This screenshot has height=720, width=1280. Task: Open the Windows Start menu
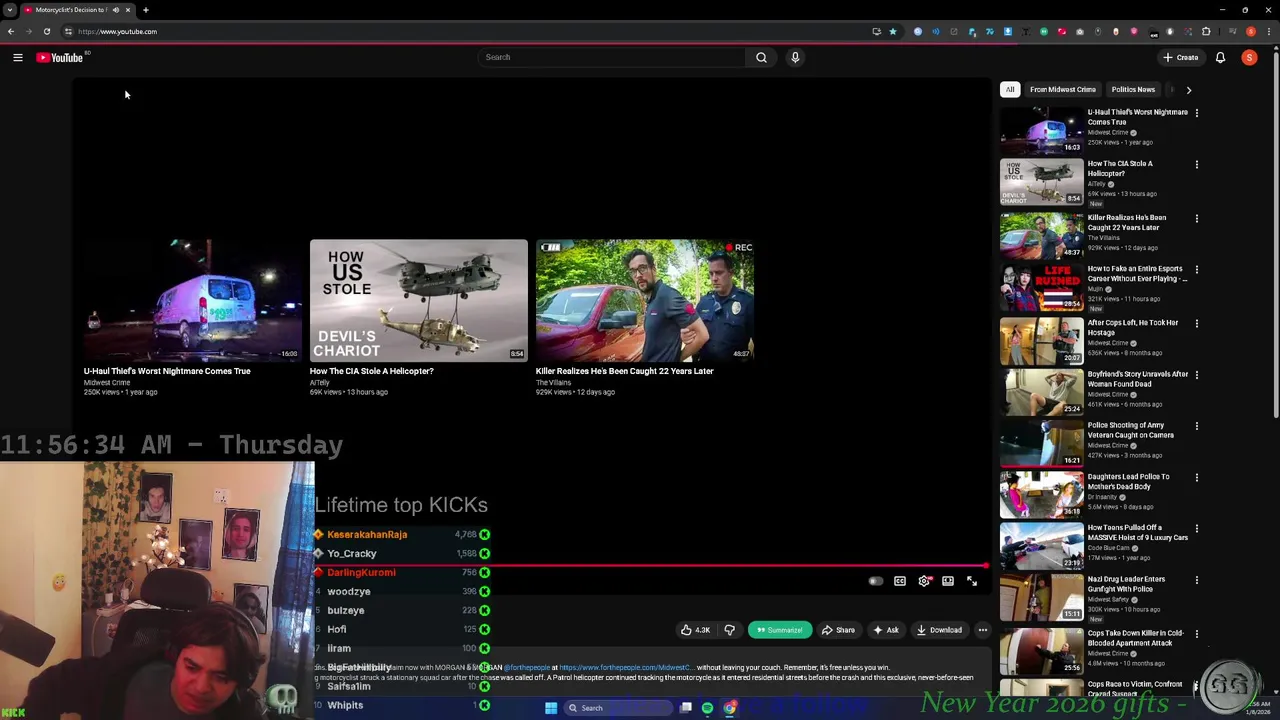(550, 708)
